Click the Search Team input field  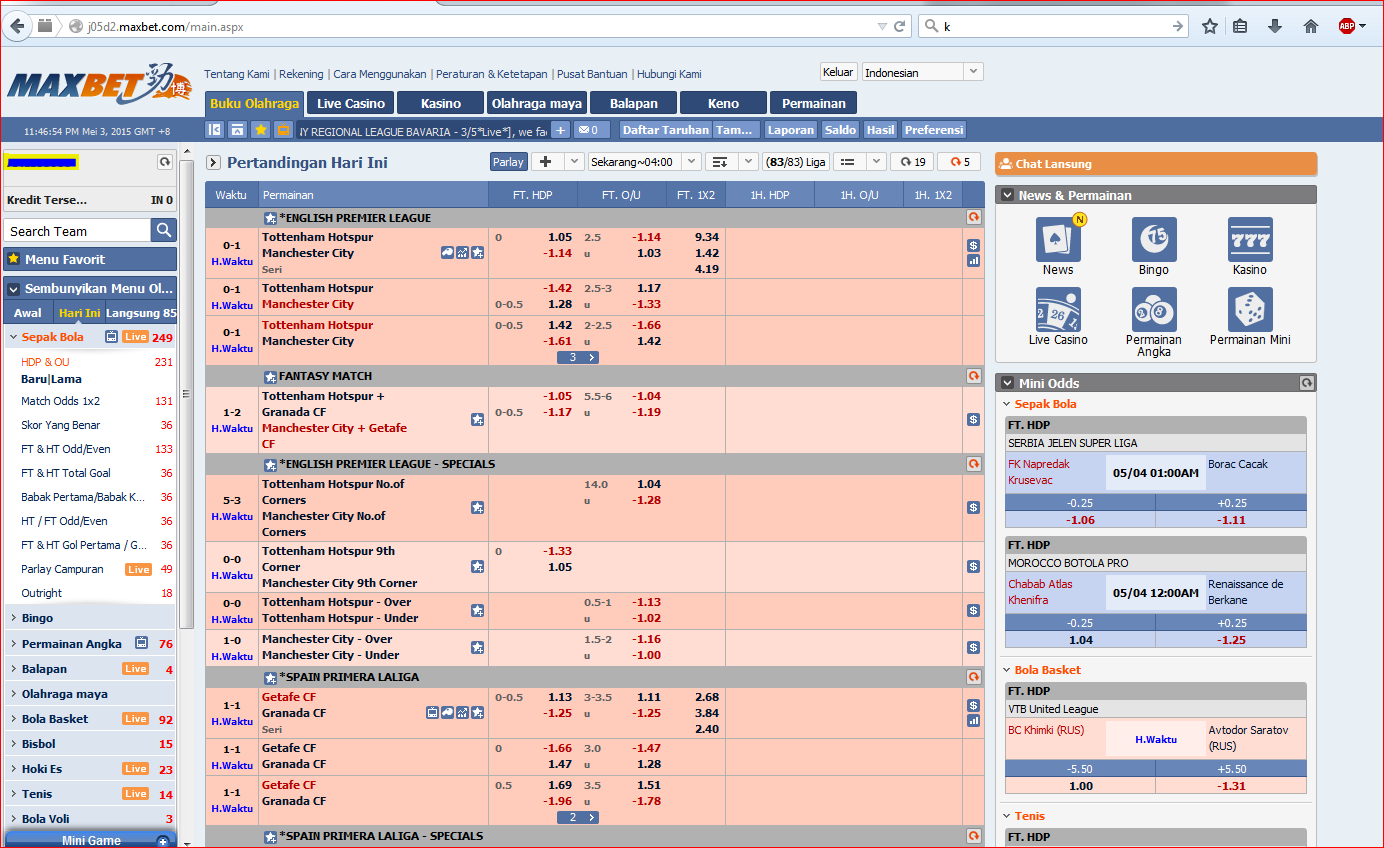[78, 231]
